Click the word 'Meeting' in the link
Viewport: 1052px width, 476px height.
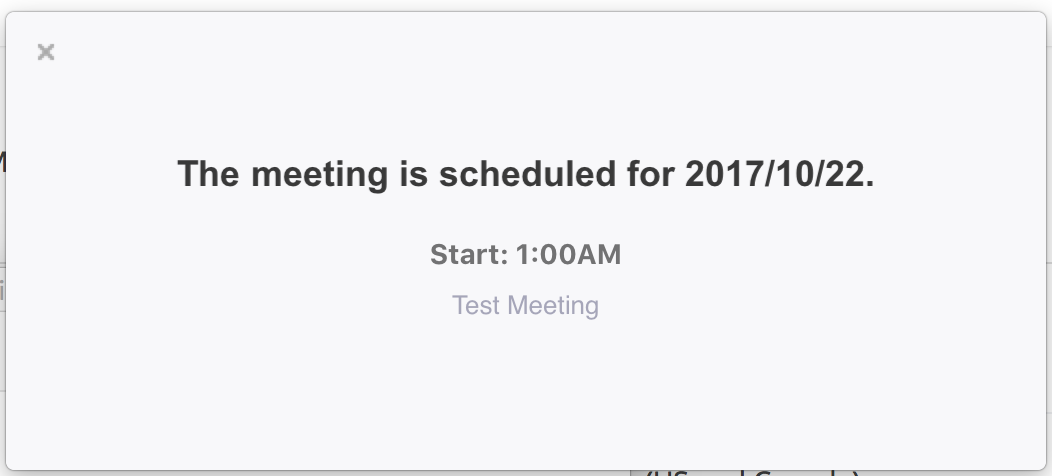(x=553, y=305)
